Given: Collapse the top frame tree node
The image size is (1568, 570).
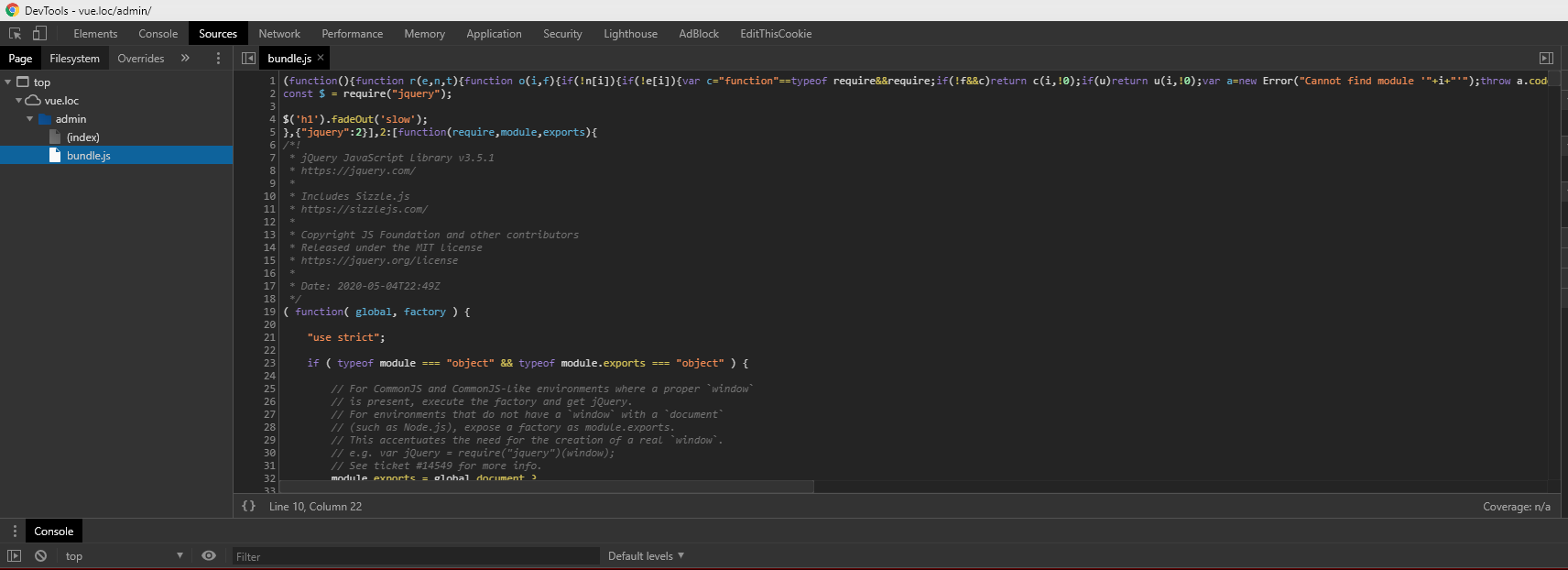Looking at the screenshot, I should point(8,82).
